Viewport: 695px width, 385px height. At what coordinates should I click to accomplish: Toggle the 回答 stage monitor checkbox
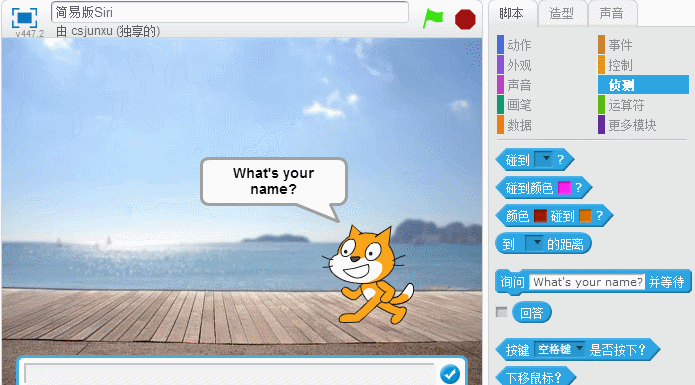[501, 312]
